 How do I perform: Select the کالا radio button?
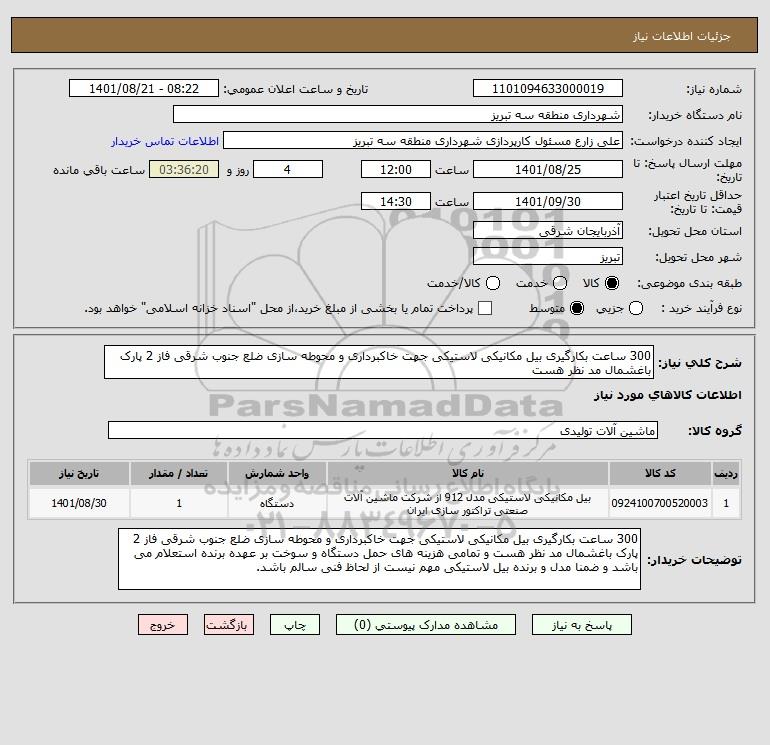(x=612, y=283)
